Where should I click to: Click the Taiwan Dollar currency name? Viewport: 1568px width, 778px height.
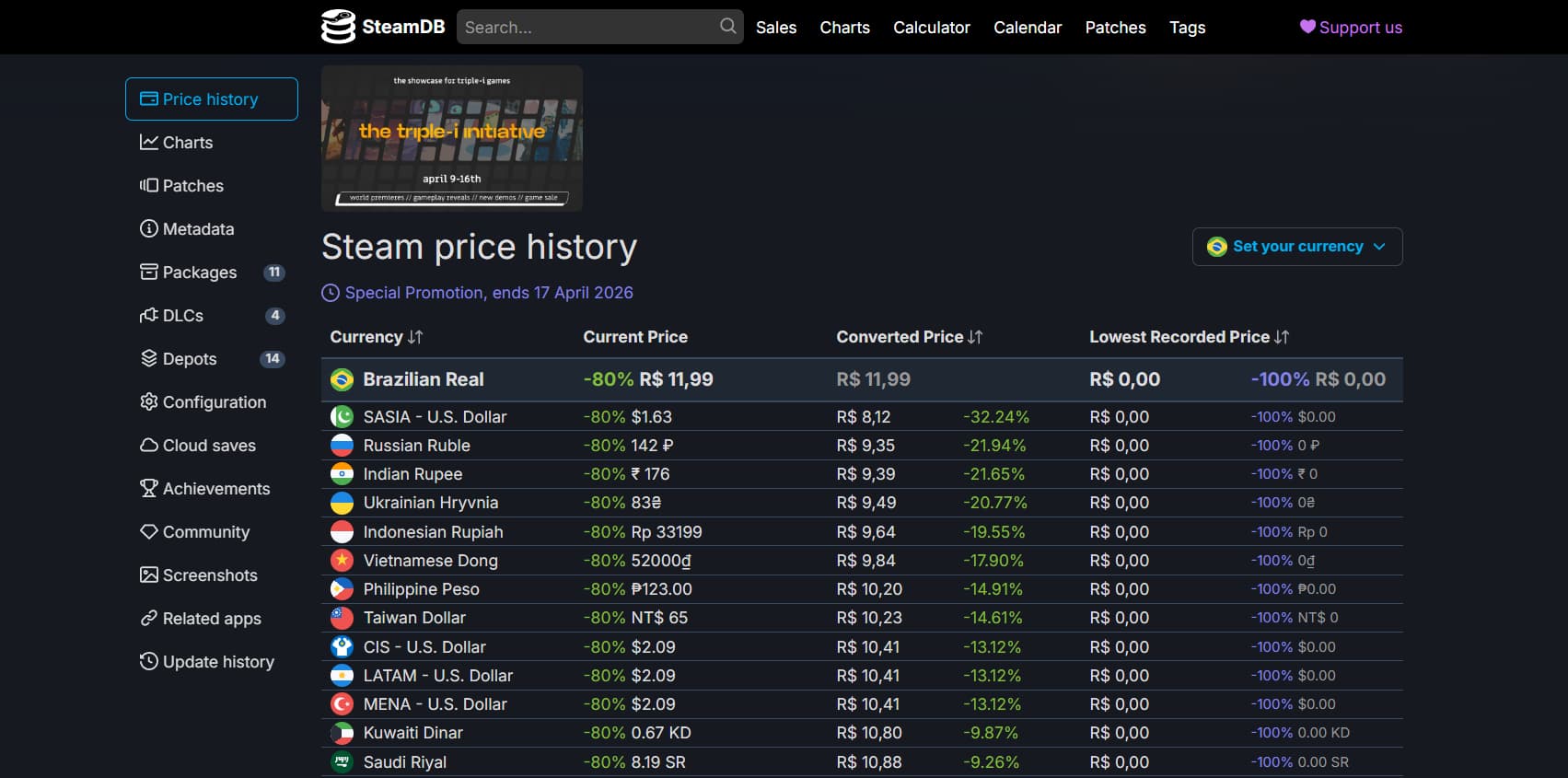tap(414, 618)
